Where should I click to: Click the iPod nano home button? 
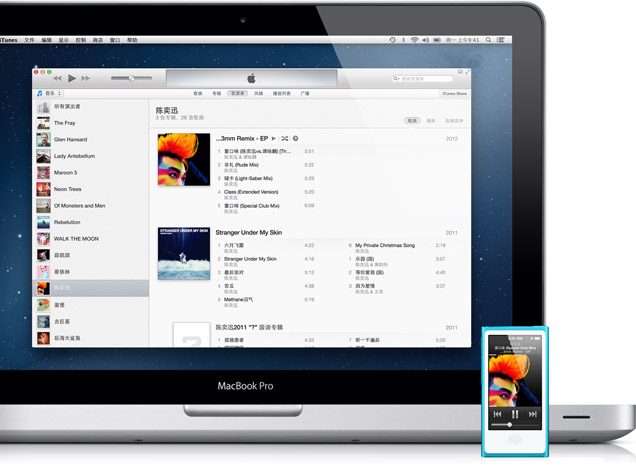[515, 439]
